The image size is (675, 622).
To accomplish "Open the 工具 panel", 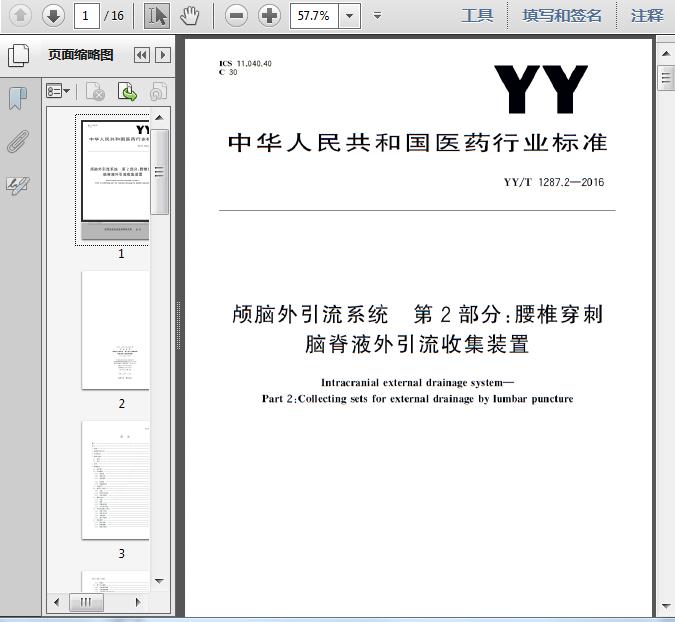I will point(477,16).
